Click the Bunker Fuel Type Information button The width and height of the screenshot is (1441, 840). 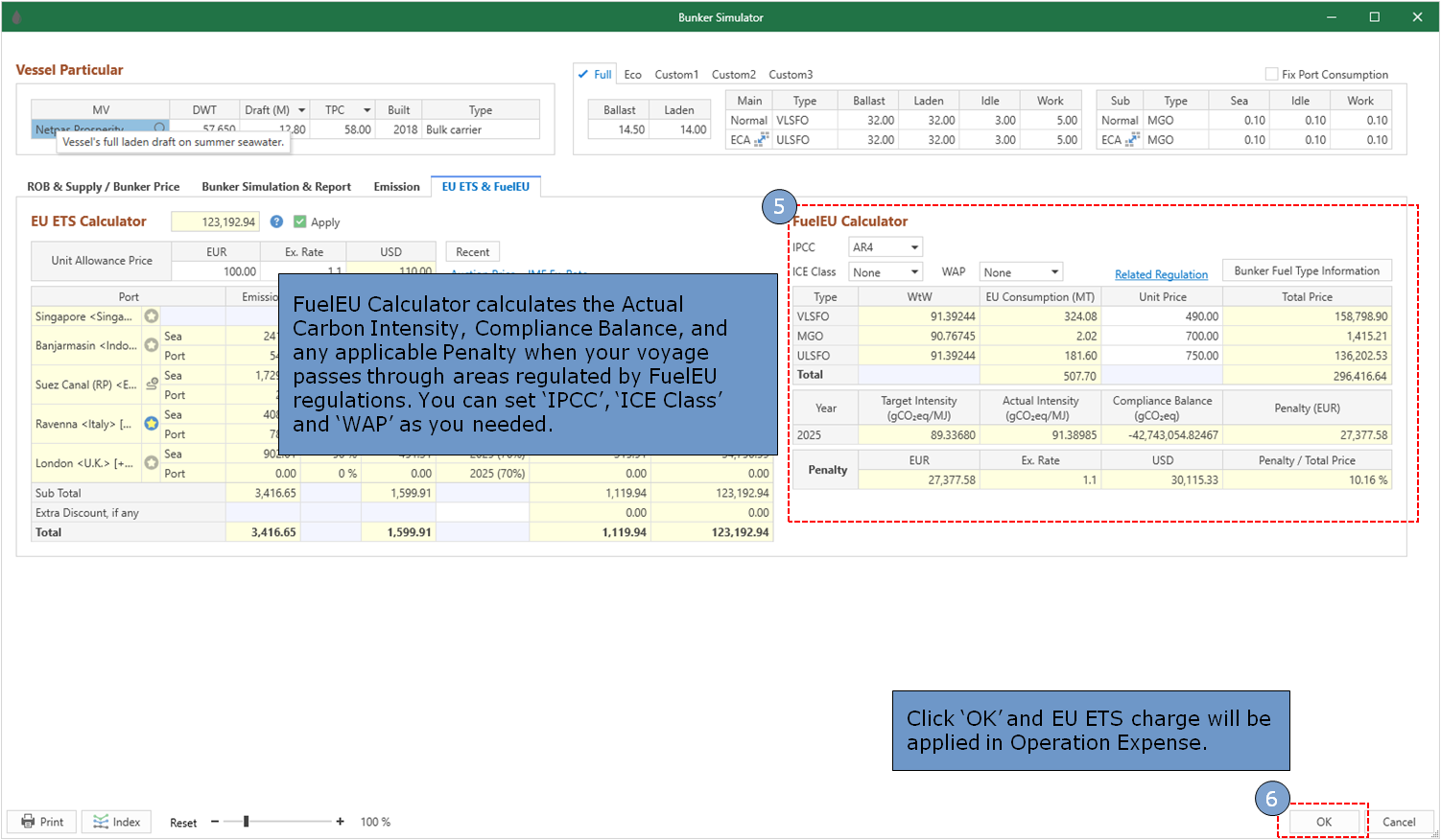click(x=1306, y=271)
